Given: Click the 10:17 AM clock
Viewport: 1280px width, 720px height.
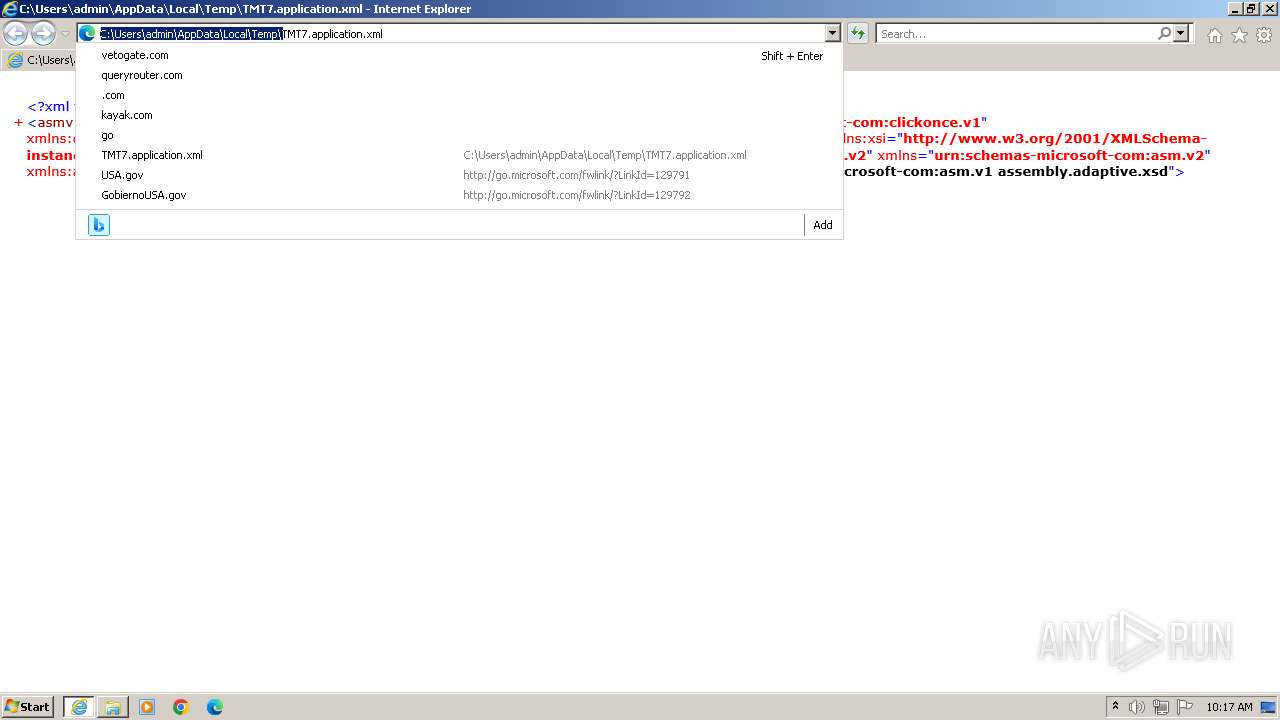Looking at the screenshot, I should point(1229,707).
